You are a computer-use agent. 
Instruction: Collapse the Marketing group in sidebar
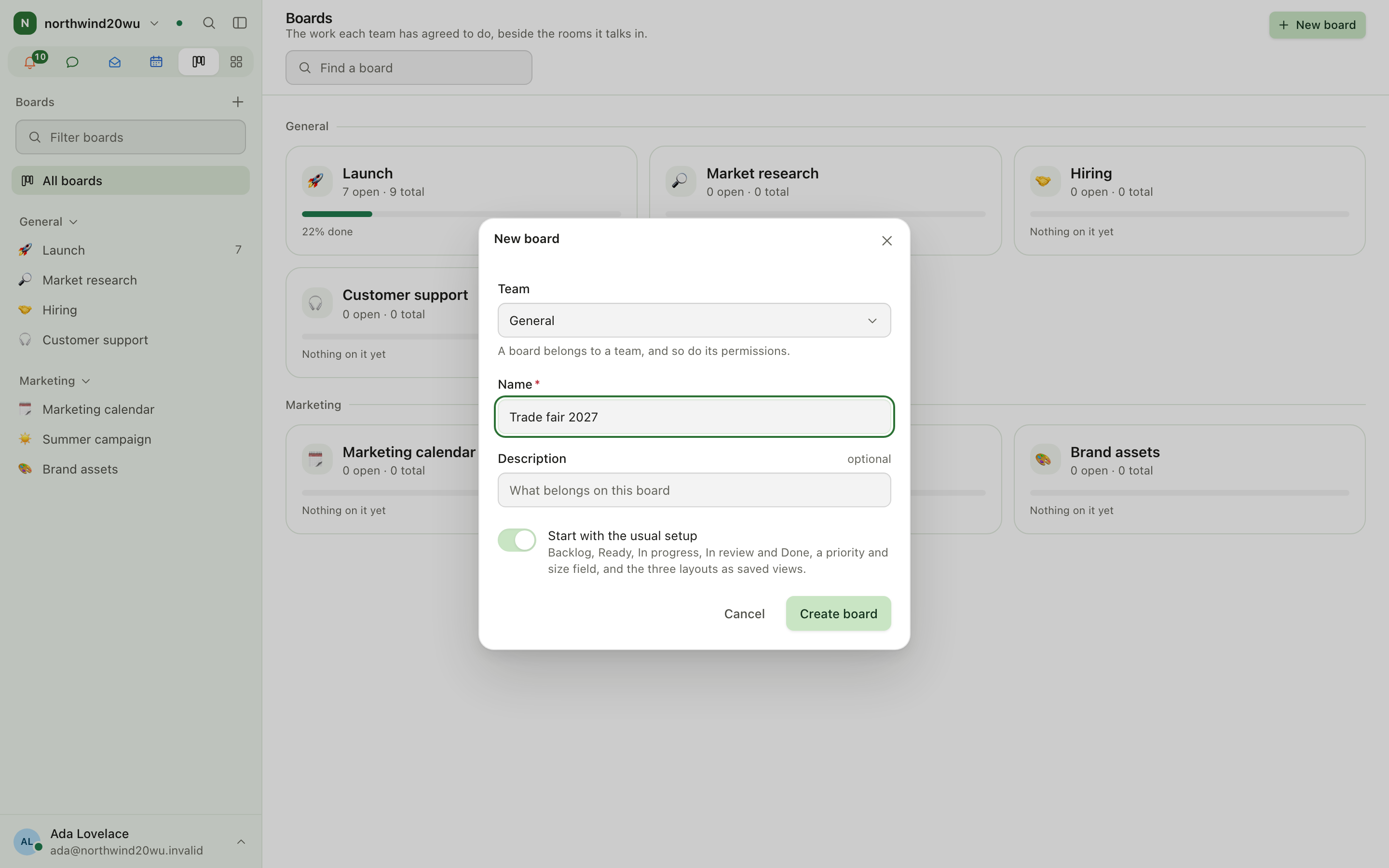[54, 381]
